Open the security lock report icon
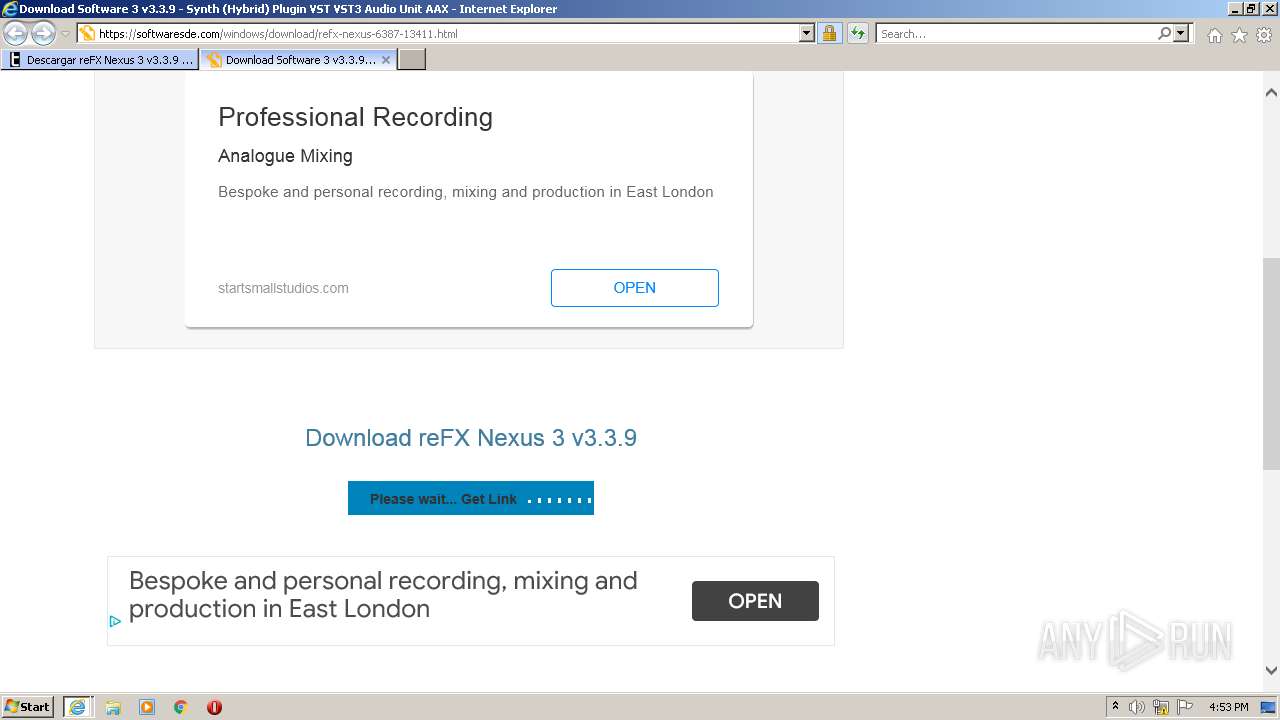Image resolution: width=1280 pixels, height=720 pixels. point(829,34)
